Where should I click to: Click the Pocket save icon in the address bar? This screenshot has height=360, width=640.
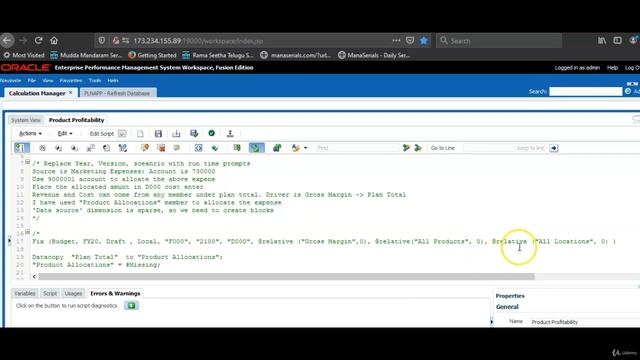click(410, 40)
